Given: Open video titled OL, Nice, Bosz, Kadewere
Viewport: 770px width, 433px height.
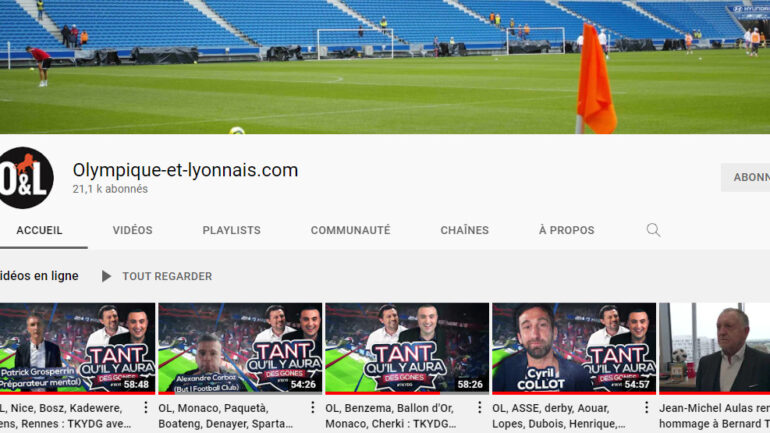Looking at the screenshot, I should pos(65,416).
